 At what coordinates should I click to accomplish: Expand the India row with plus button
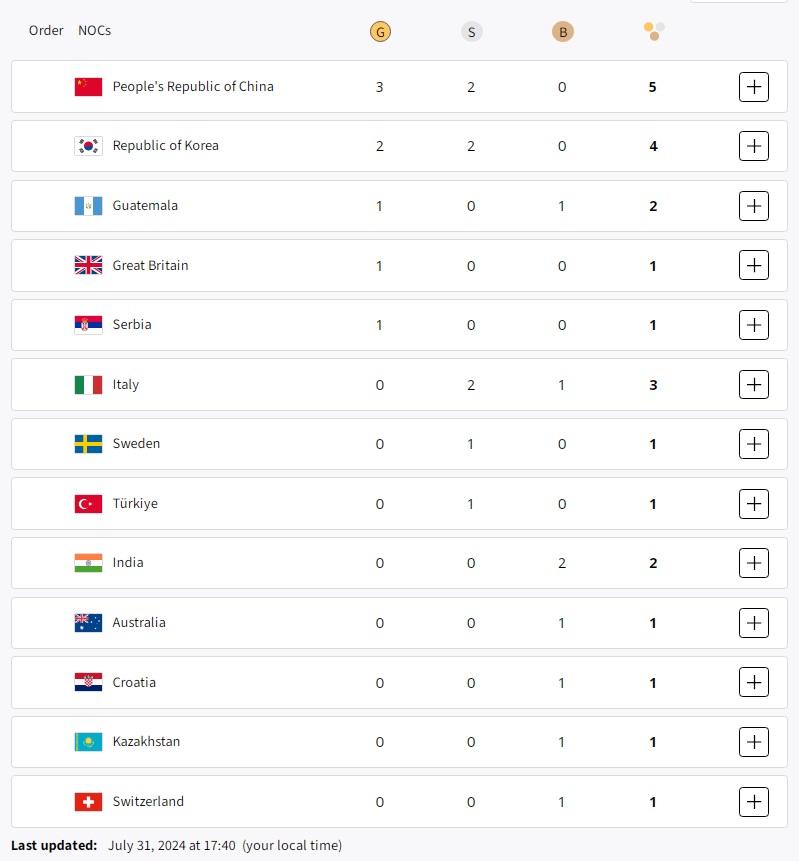coord(753,563)
